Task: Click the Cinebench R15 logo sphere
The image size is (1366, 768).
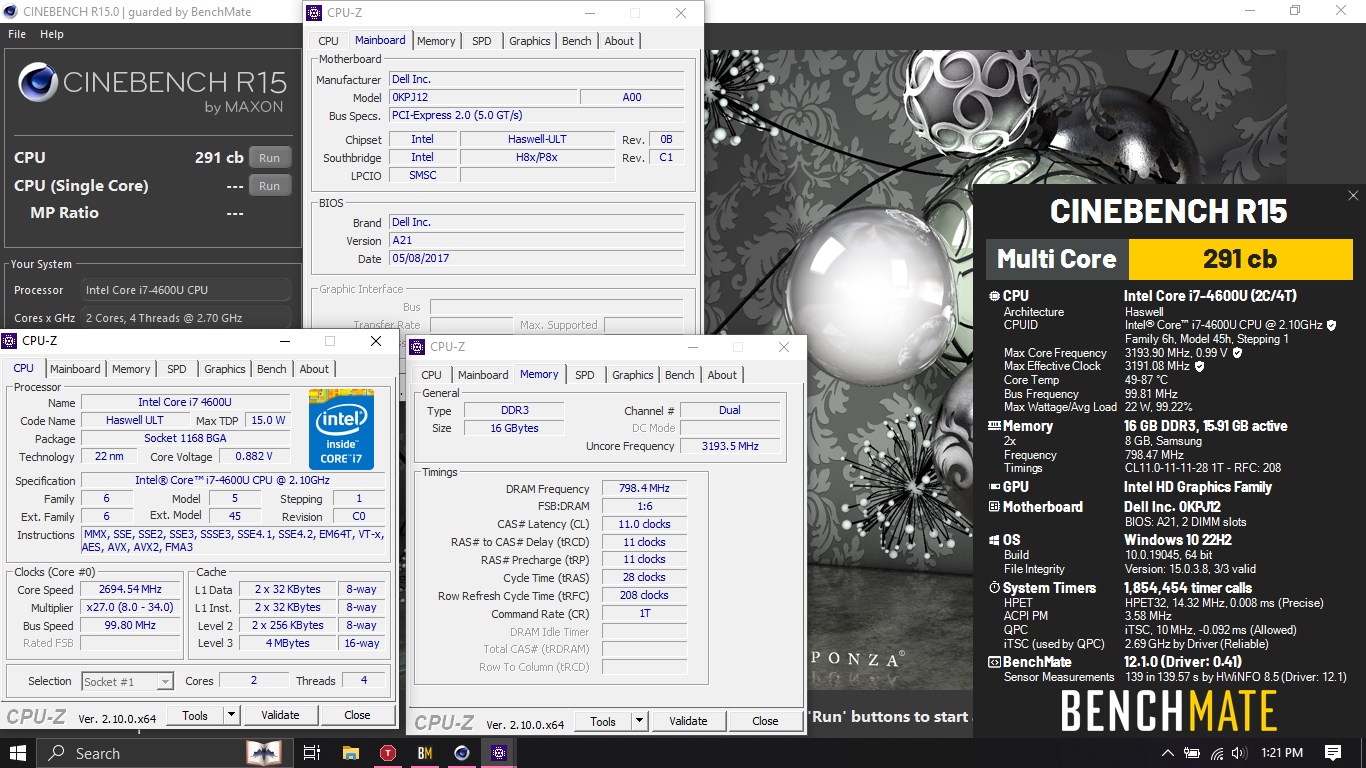Action: [36, 82]
